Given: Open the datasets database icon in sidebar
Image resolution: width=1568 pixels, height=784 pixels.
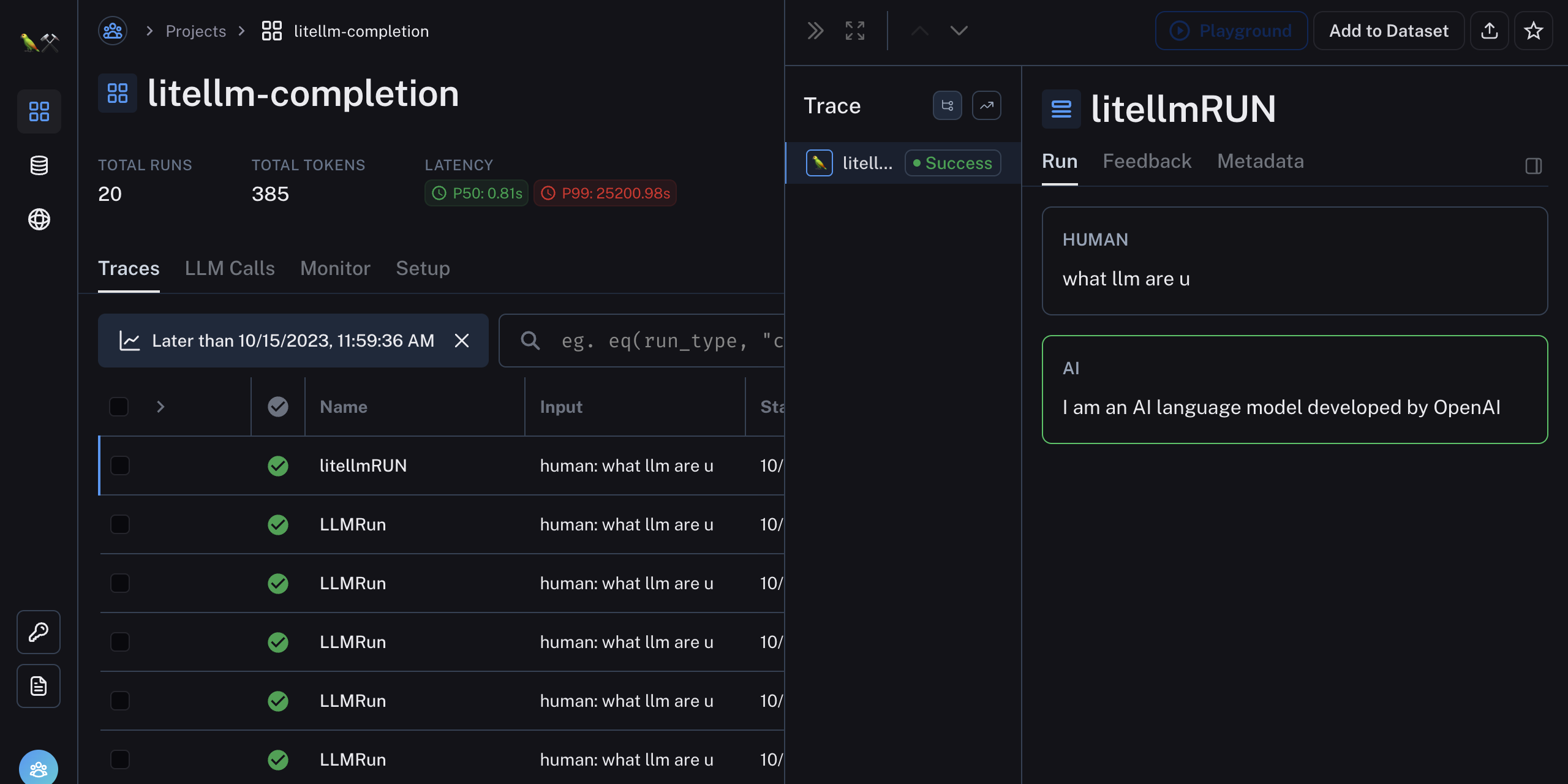Looking at the screenshot, I should click(x=39, y=165).
